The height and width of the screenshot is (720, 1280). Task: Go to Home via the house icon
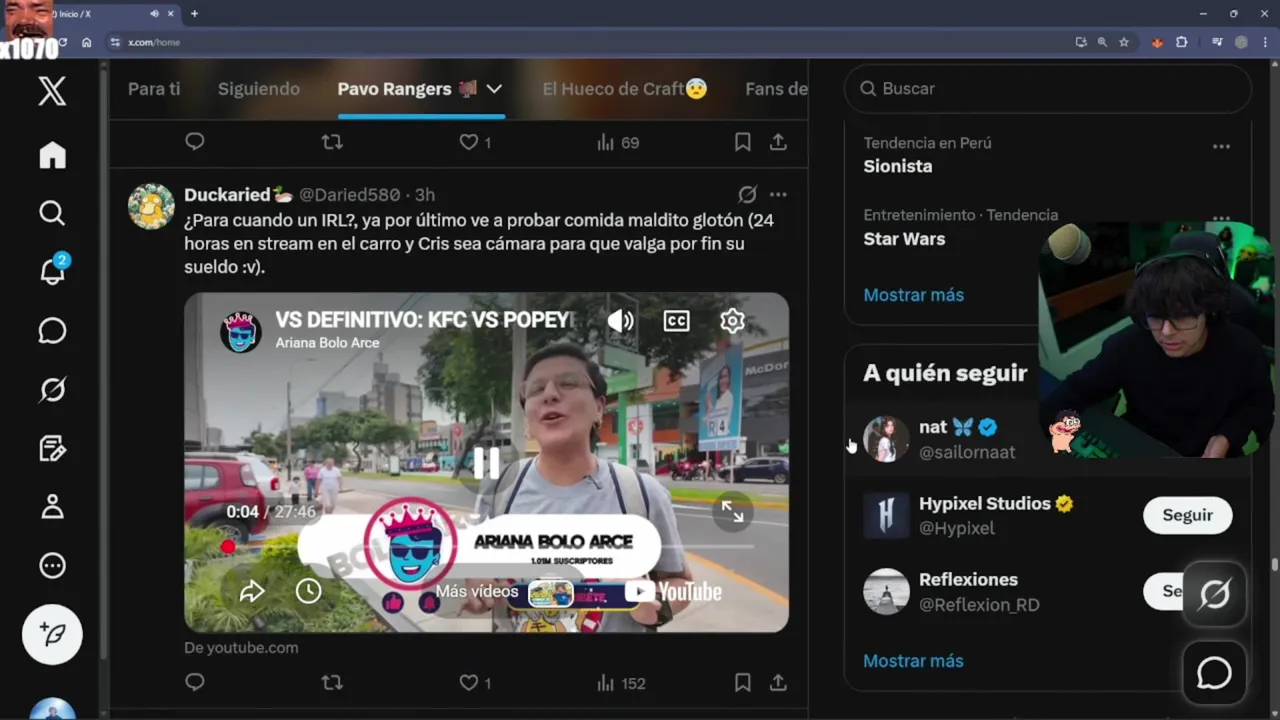pos(52,155)
